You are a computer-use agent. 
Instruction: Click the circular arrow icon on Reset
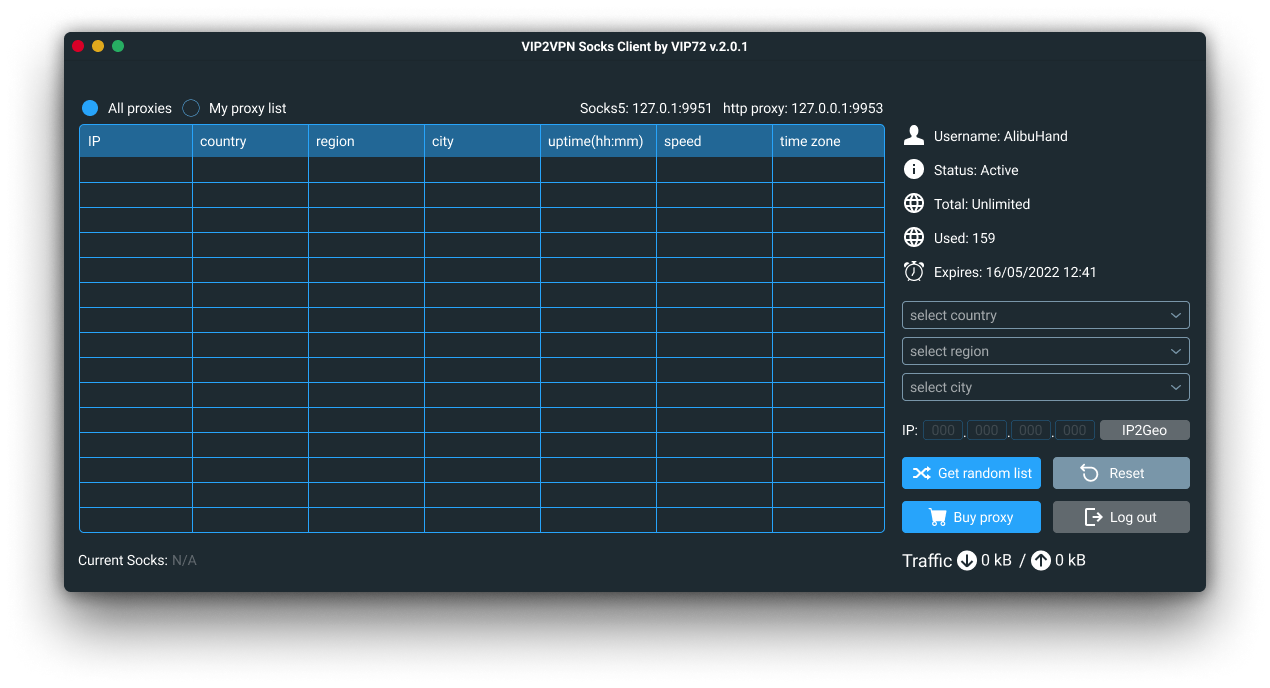(x=1089, y=473)
